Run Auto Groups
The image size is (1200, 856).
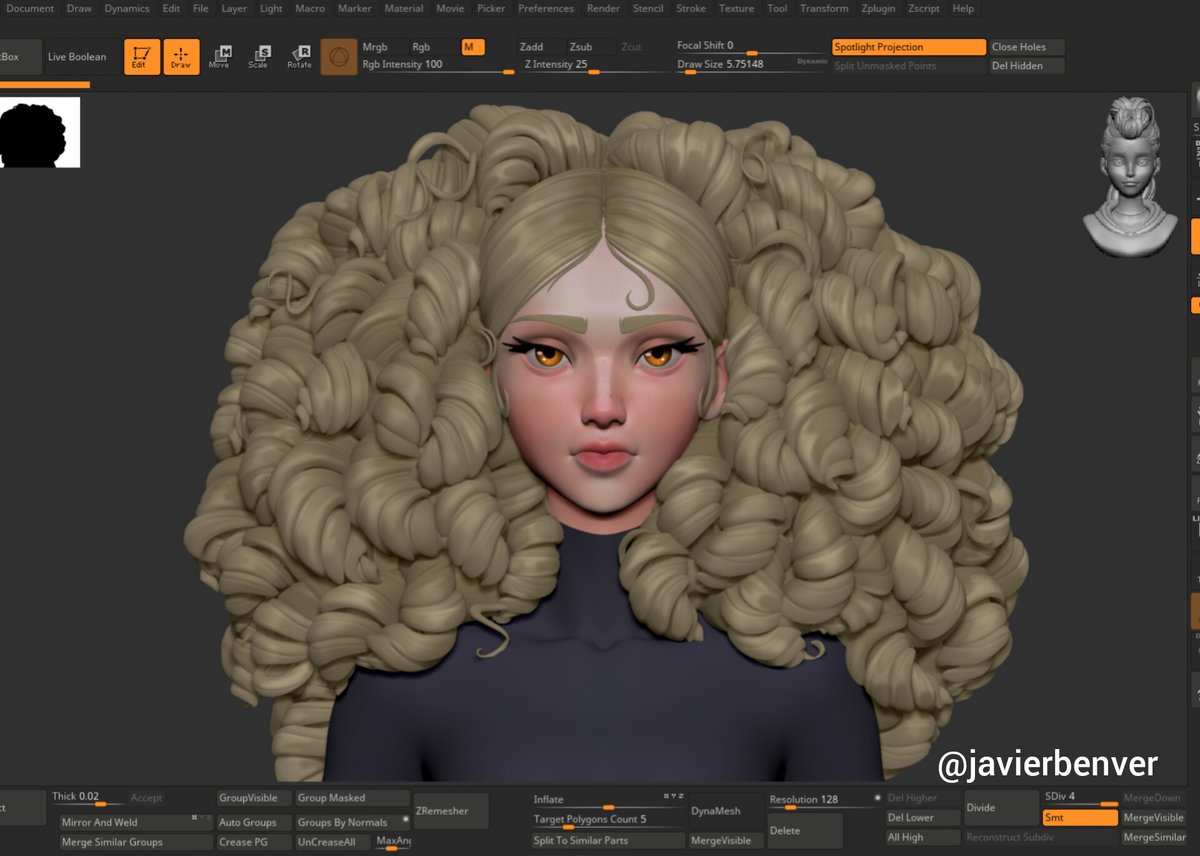pyautogui.click(x=254, y=822)
